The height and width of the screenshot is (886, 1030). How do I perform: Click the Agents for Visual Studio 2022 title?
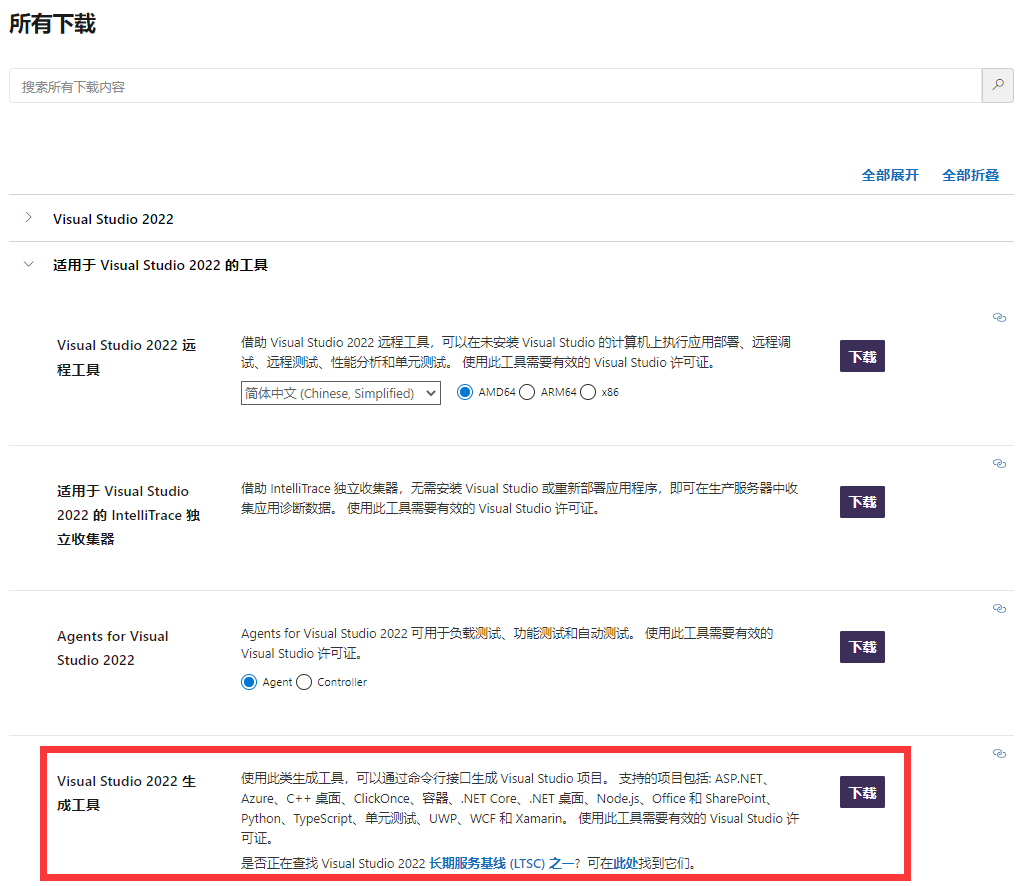tap(112, 648)
